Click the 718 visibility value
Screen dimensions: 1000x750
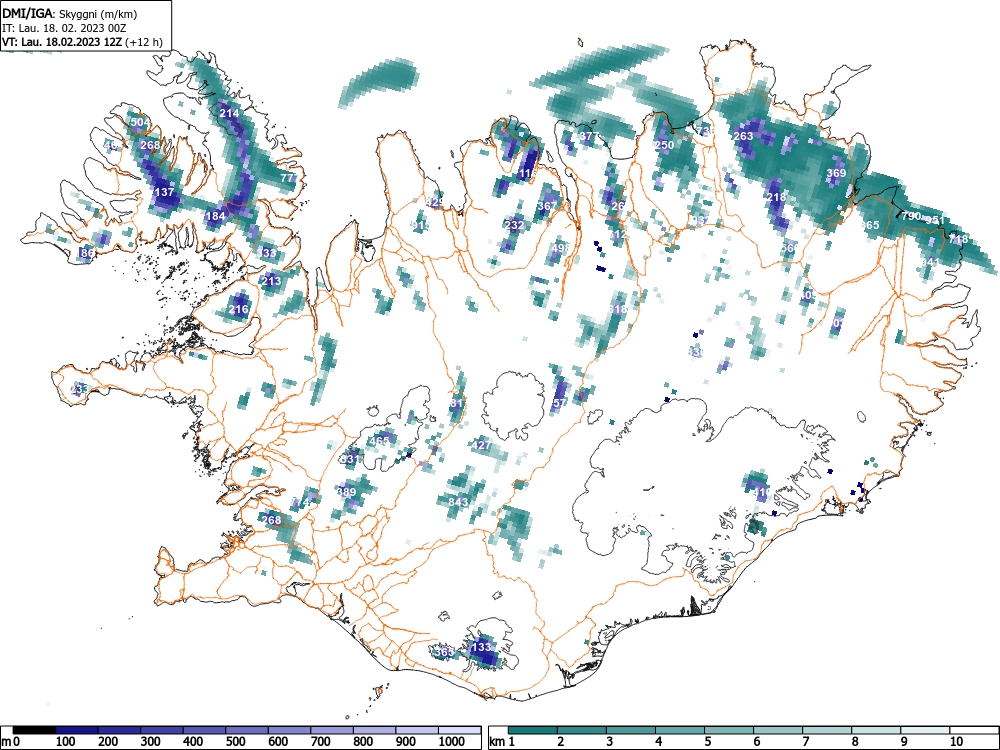[x=958, y=239]
